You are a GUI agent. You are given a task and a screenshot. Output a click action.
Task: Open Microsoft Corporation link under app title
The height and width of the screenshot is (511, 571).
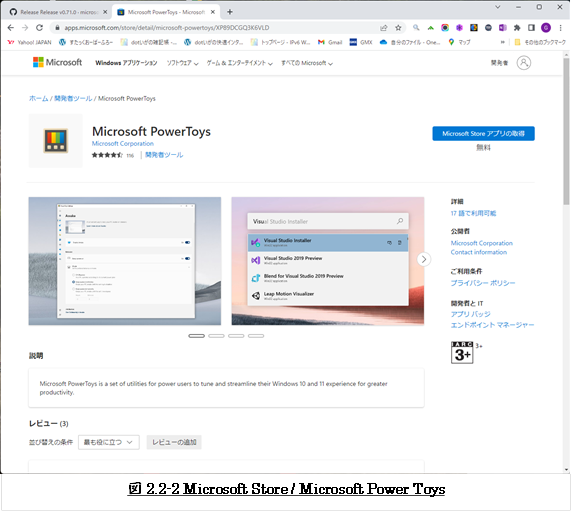click(x=123, y=144)
